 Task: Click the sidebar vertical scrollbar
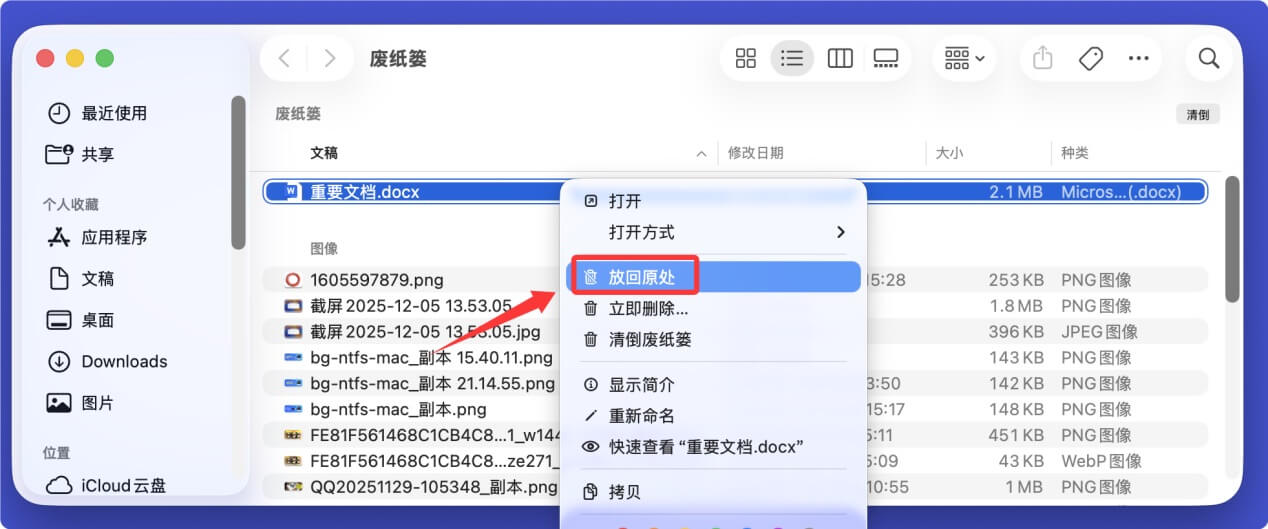point(238,172)
